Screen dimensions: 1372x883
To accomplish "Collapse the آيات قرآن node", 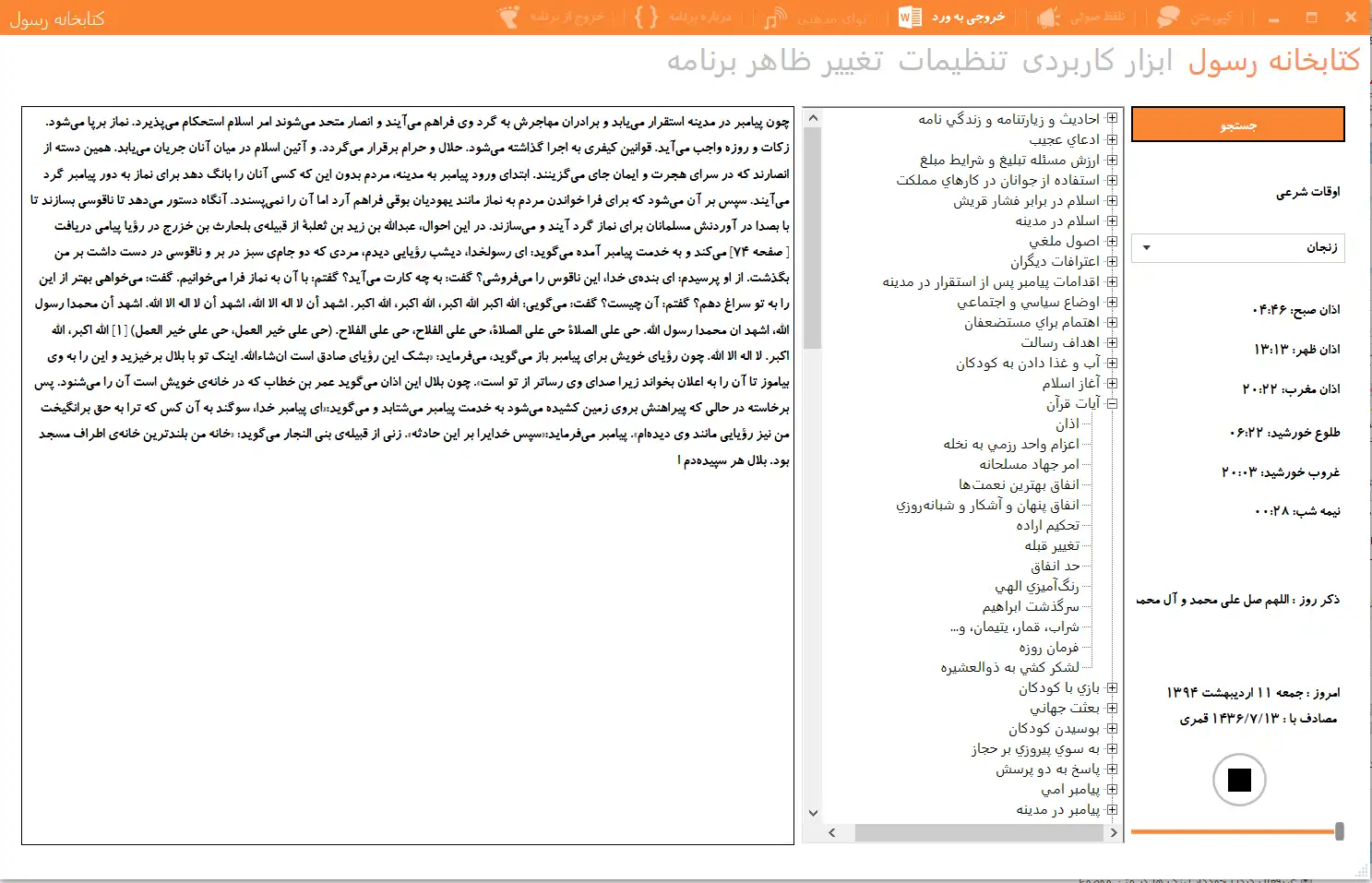I will (x=1112, y=403).
